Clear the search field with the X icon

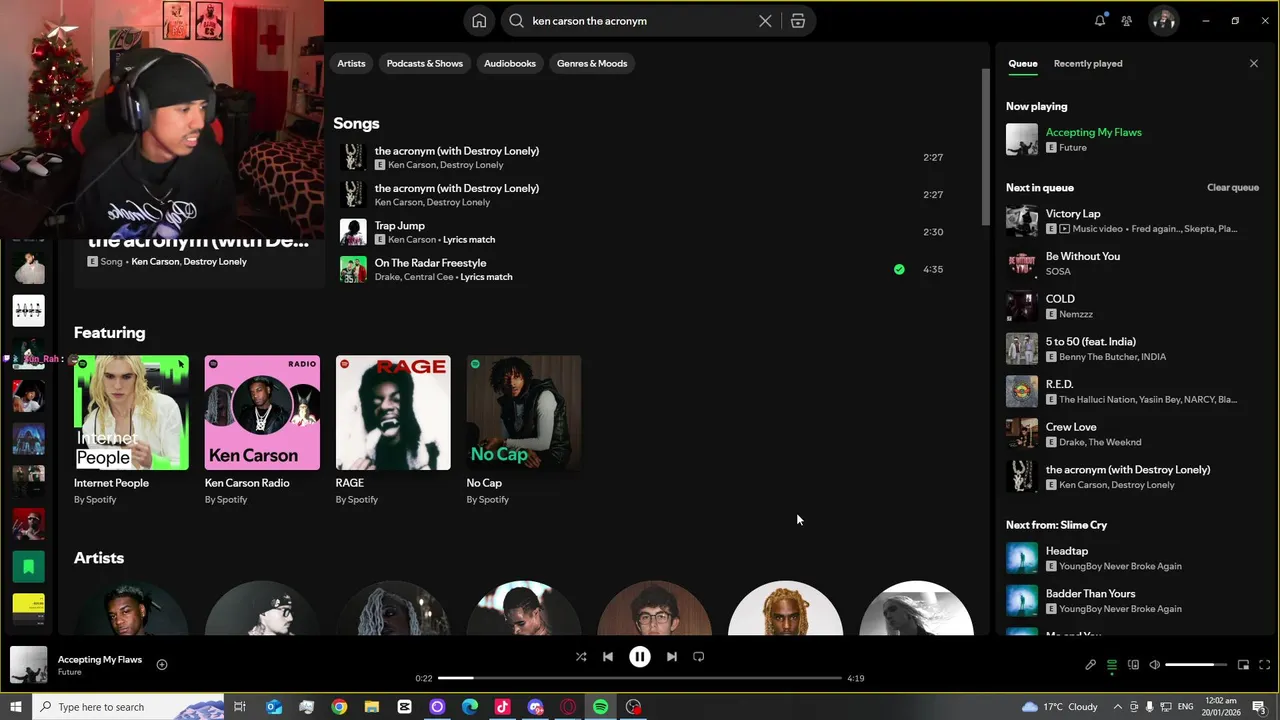click(x=765, y=21)
